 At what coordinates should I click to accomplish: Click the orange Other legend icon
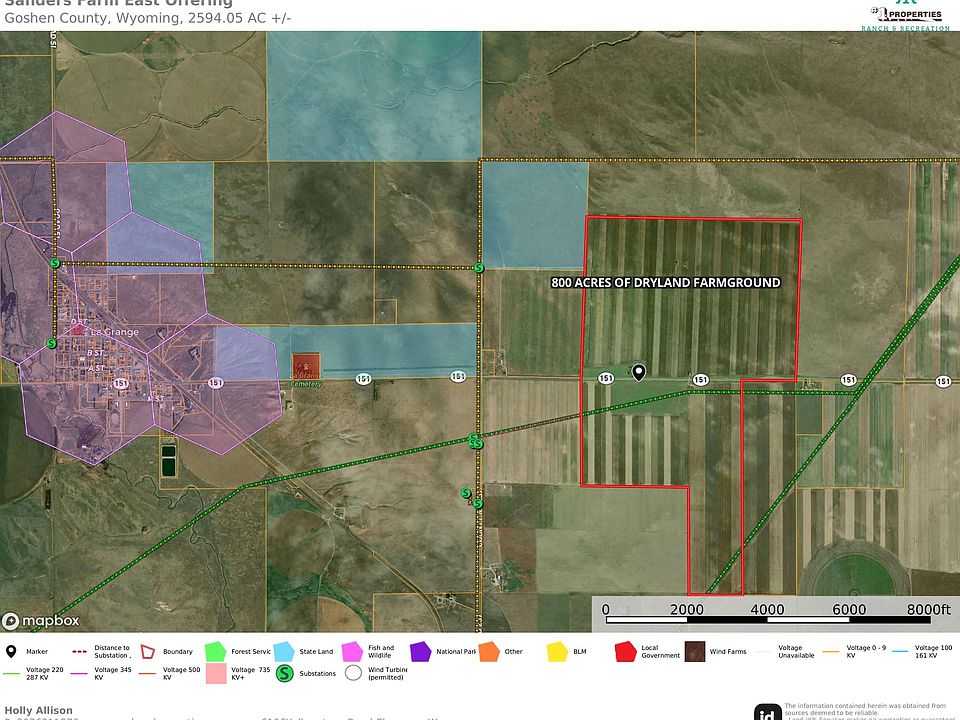[x=489, y=651]
